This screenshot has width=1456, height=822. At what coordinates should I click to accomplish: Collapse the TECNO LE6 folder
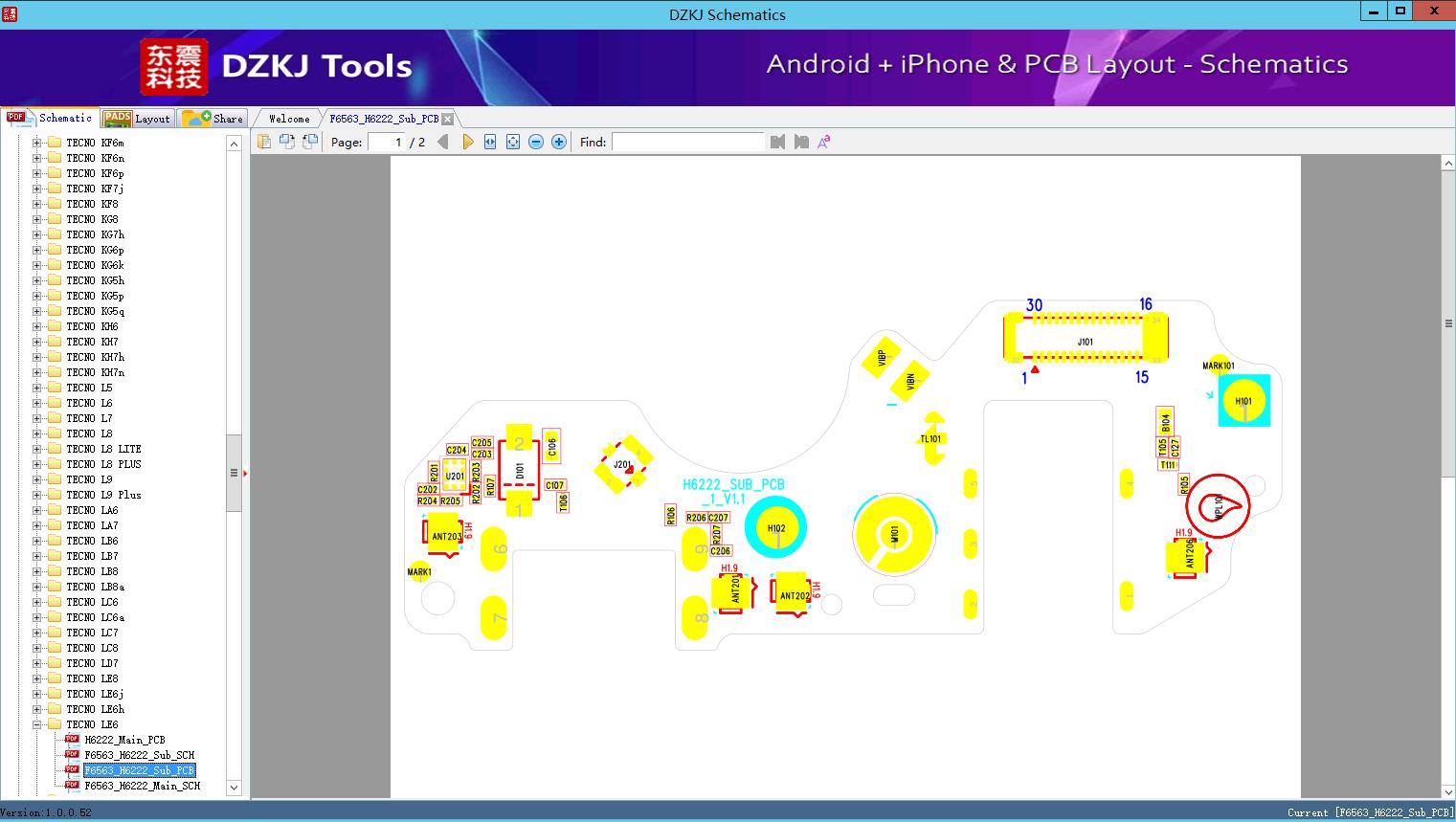[x=37, y=724]
